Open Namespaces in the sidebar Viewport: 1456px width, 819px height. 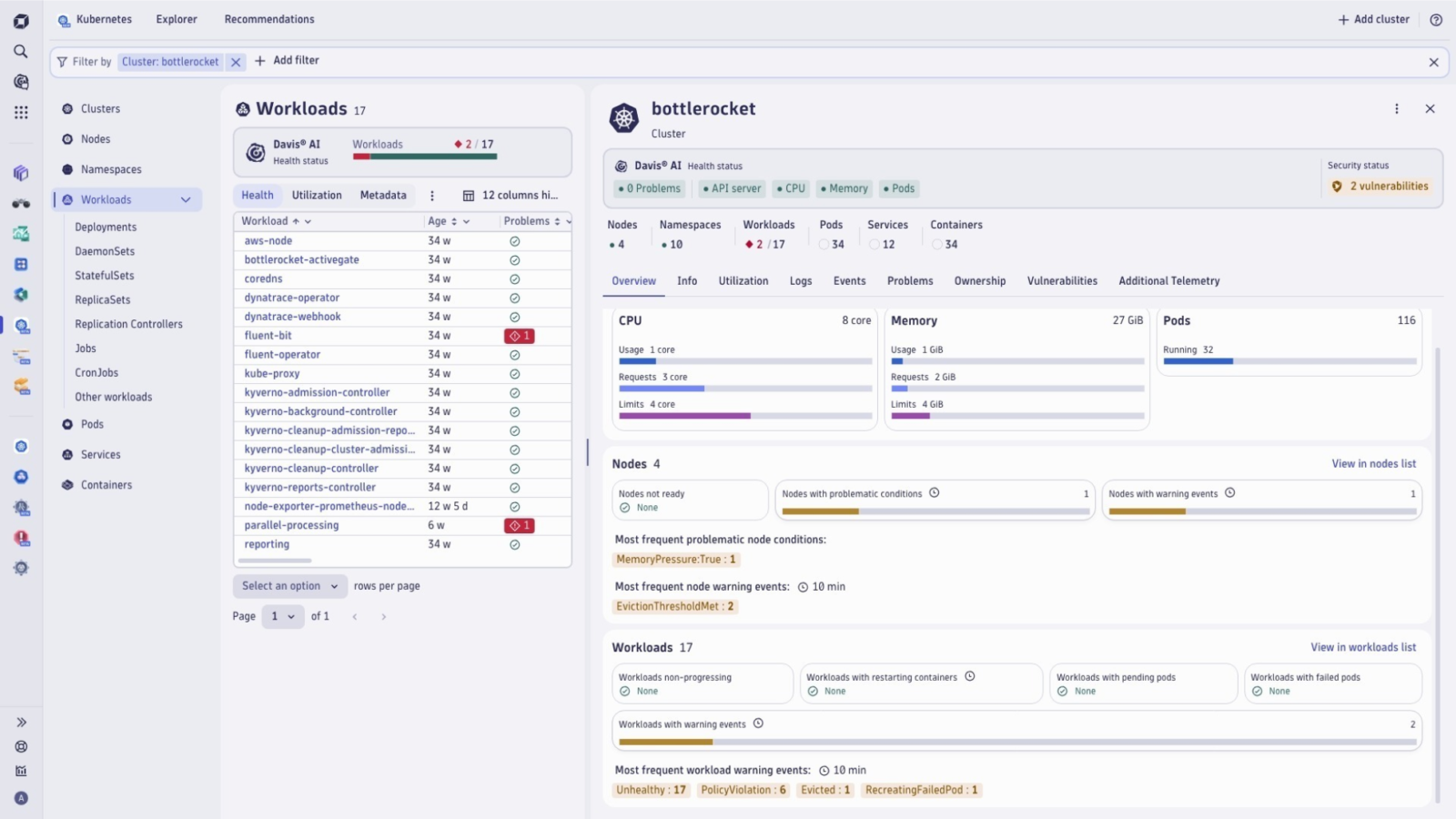coord(111,169)
